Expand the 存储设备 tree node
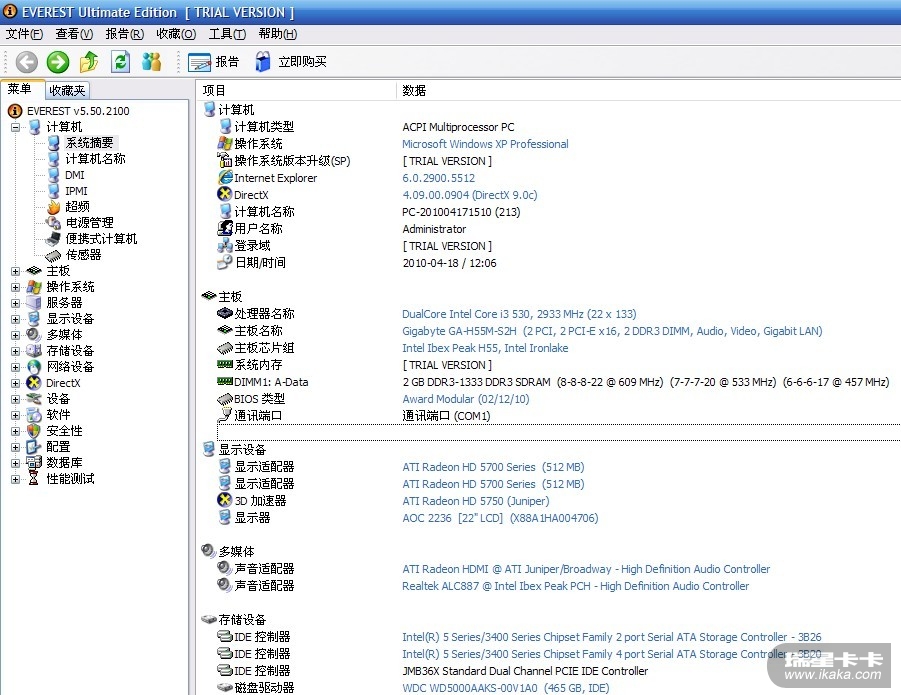The width and height of the screenshot is (901, 695). click(x=16, y=351)
